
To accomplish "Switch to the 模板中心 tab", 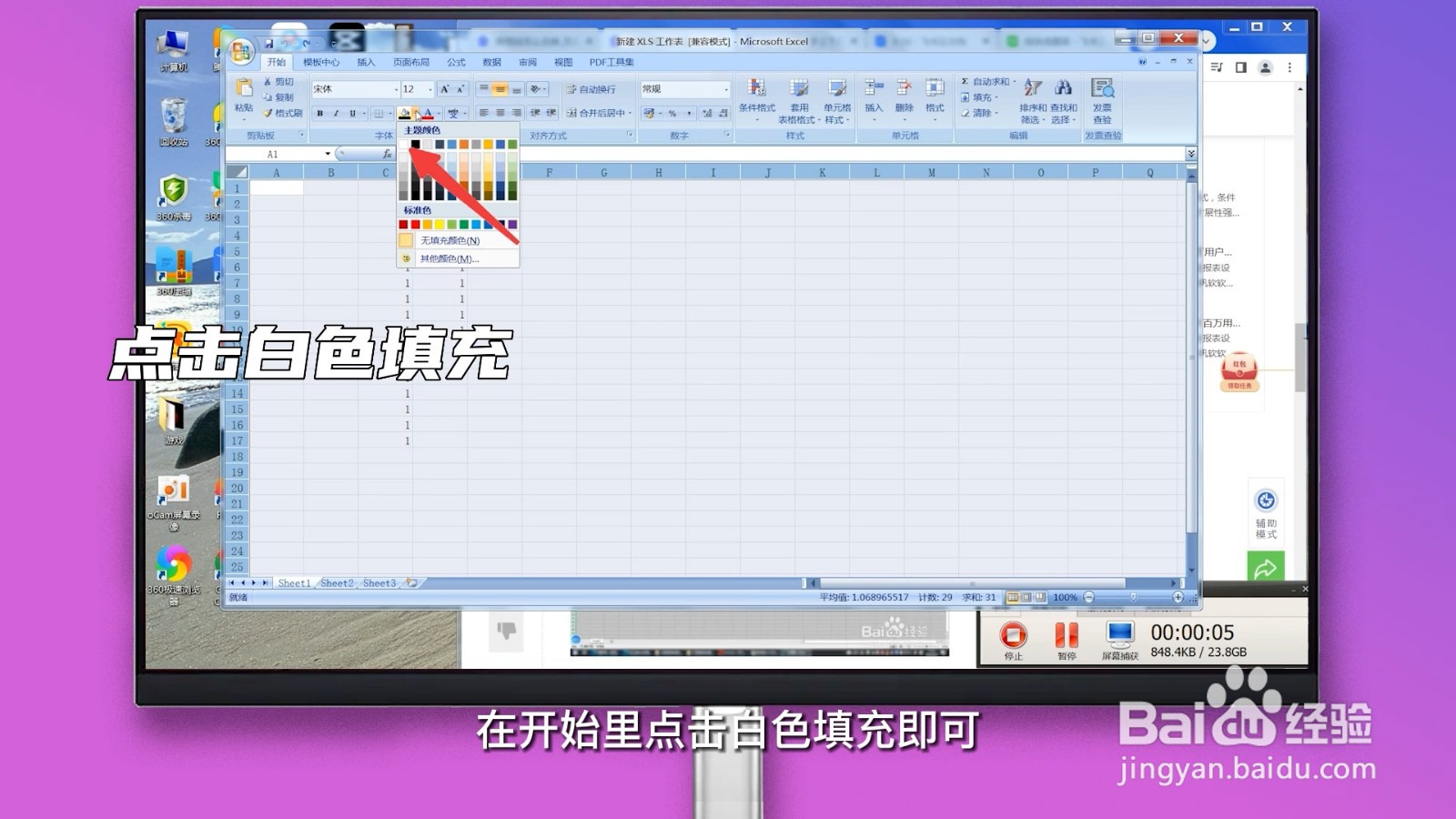I will 320,62.
